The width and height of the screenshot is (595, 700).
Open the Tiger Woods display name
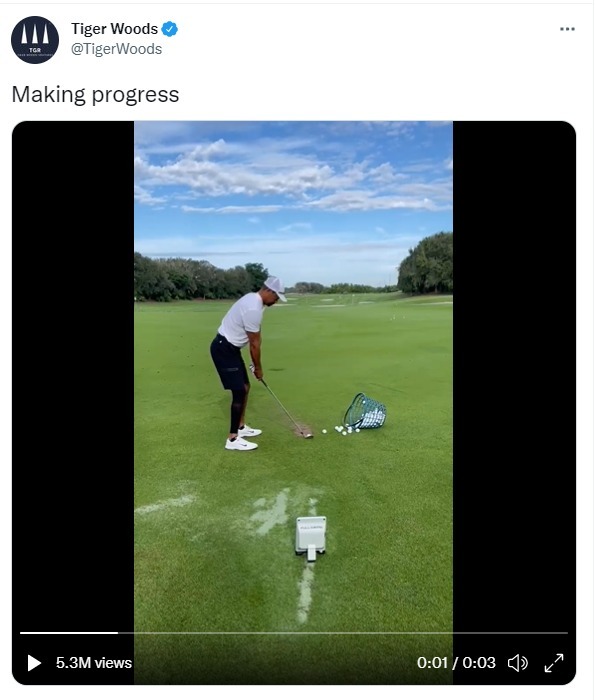pyautogui.click(x=114, y=29)
